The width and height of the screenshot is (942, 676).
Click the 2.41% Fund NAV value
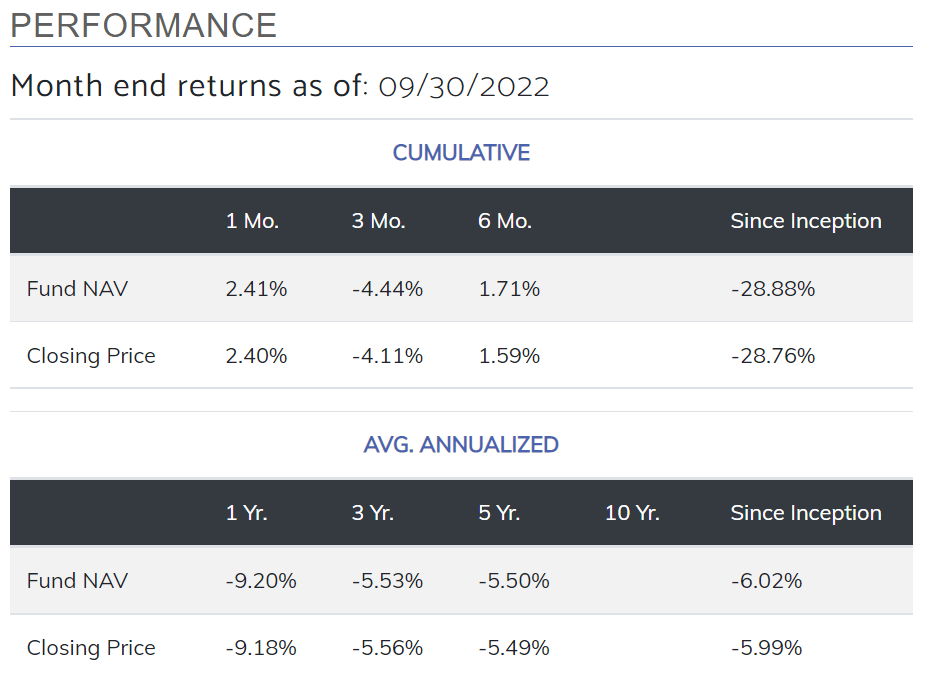257,289
